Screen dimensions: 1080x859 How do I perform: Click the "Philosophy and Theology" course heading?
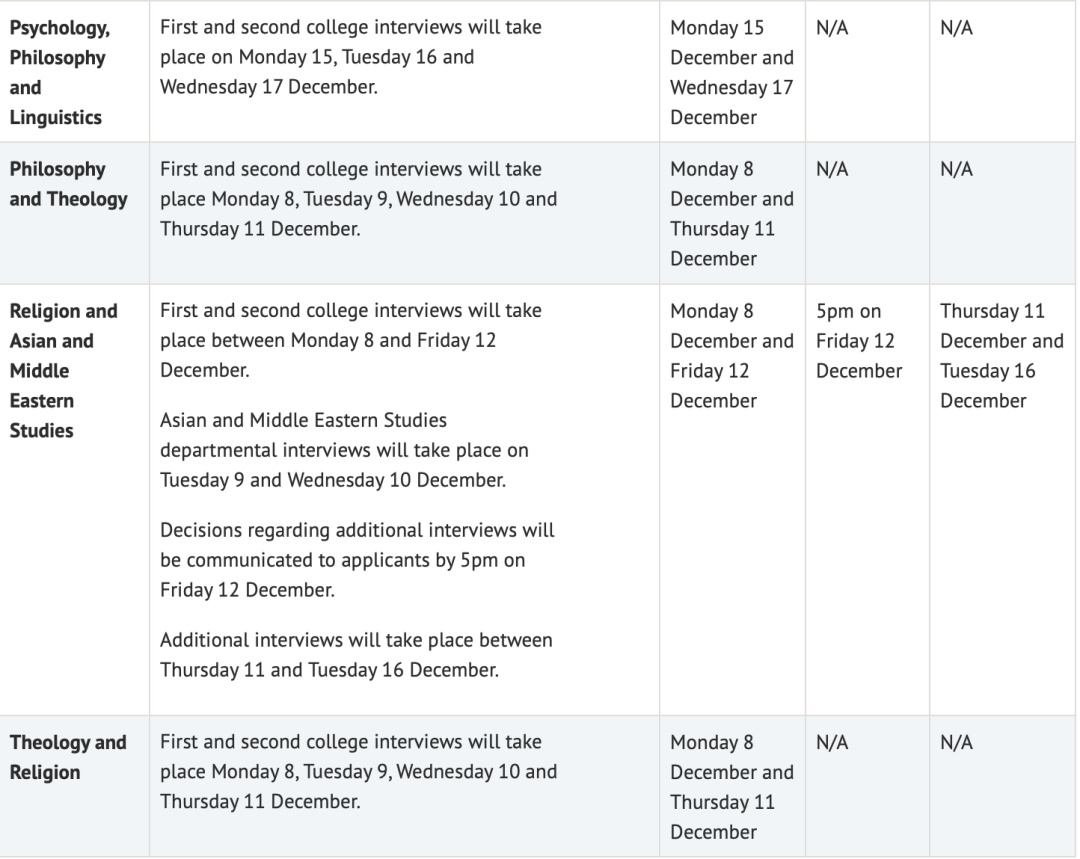pyautogui.click(x=68, y=184)
